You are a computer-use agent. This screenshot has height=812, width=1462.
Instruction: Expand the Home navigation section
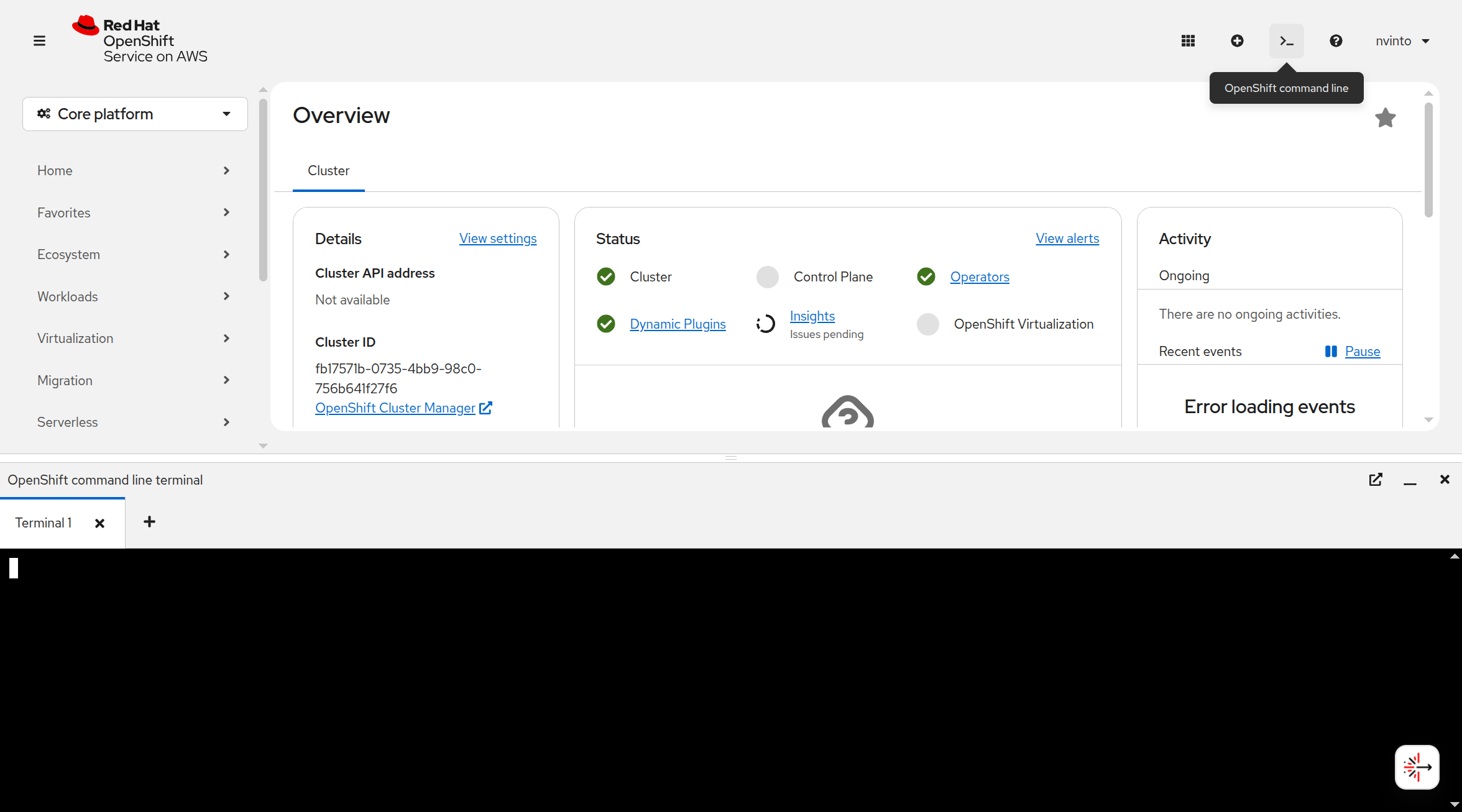click(x=134, y=171)
